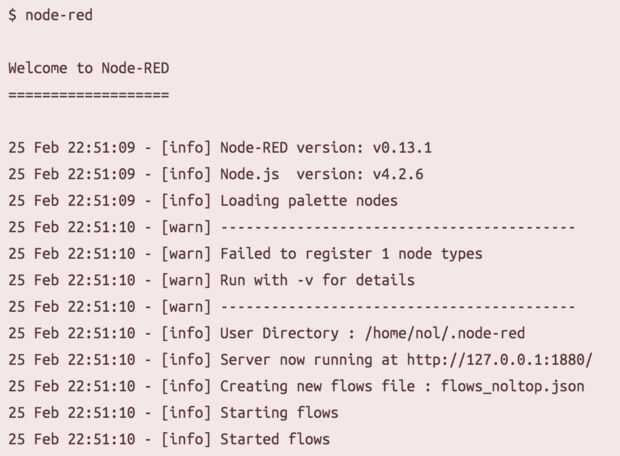Screen dimensions: 620x456
Task: Click the timestamp on the Node-RED version line
Action: (76, 147)
